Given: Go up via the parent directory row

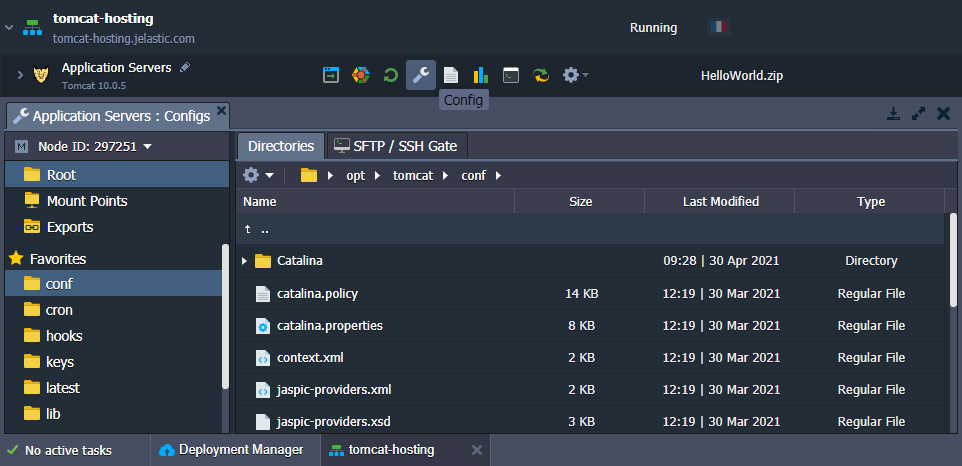Looking at the screenshot, I should click(590, 229).
